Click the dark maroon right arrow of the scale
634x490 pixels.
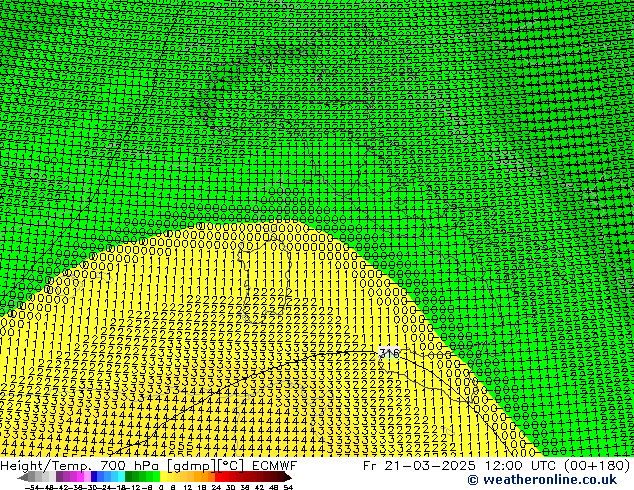point(288,477)
